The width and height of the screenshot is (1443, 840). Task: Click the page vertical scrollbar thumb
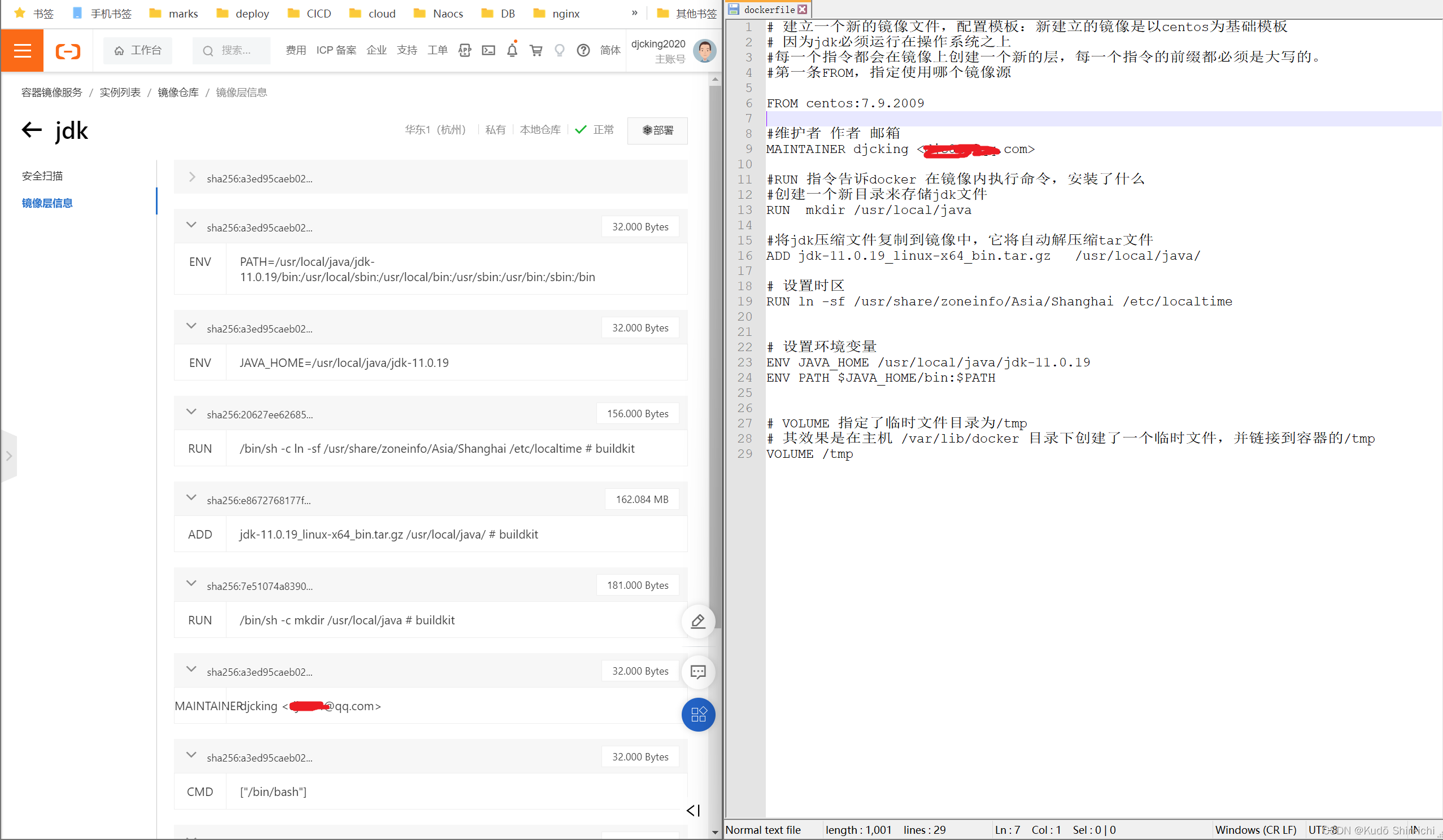tap(714, 355)
